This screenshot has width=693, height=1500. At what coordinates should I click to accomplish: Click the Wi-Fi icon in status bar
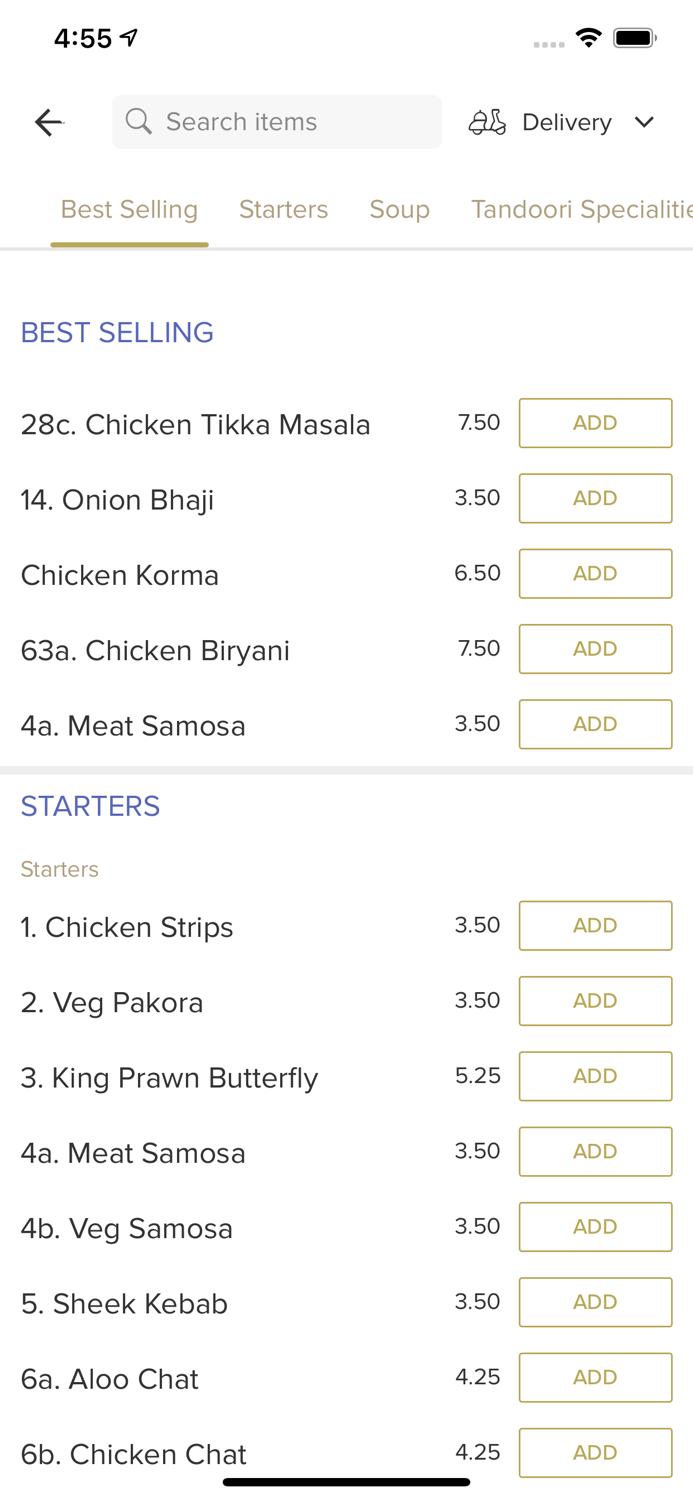click(589, 37)
